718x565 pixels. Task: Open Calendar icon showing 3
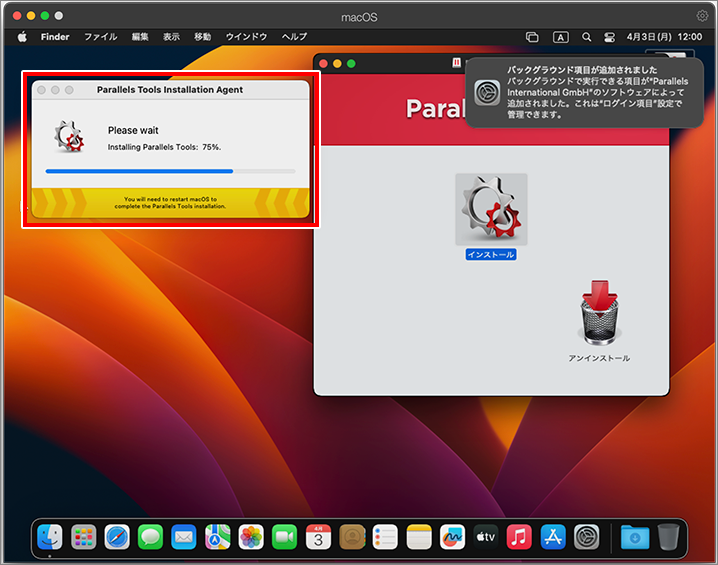[x=318, y=537]
